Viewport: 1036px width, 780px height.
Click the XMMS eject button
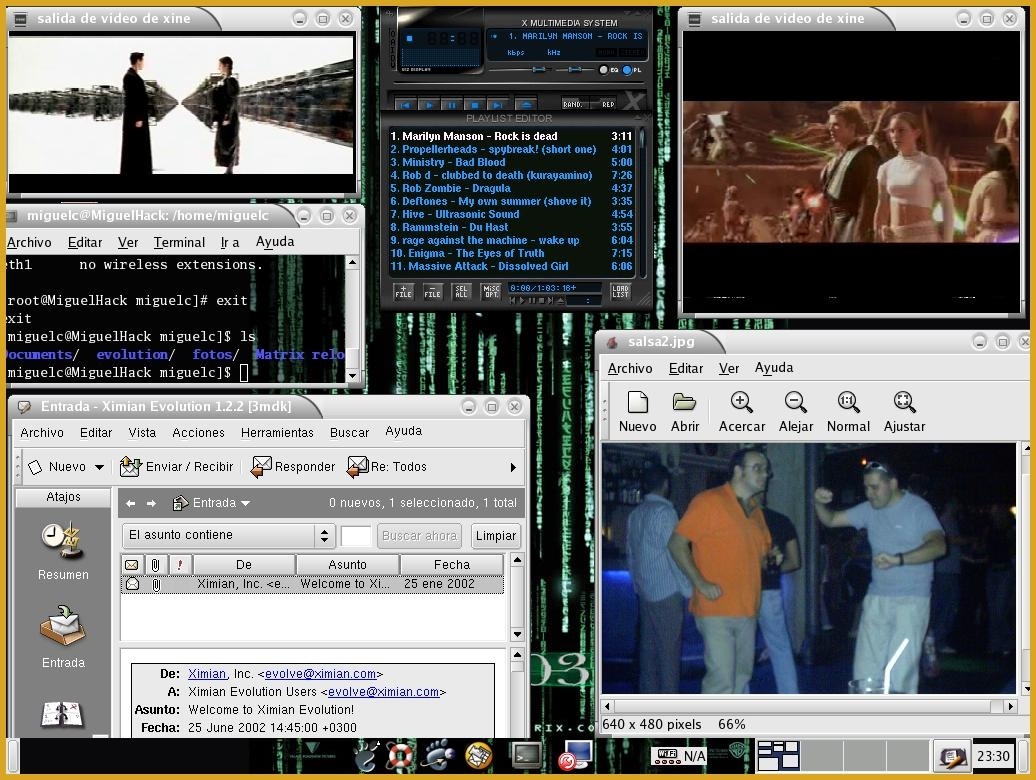525,104
